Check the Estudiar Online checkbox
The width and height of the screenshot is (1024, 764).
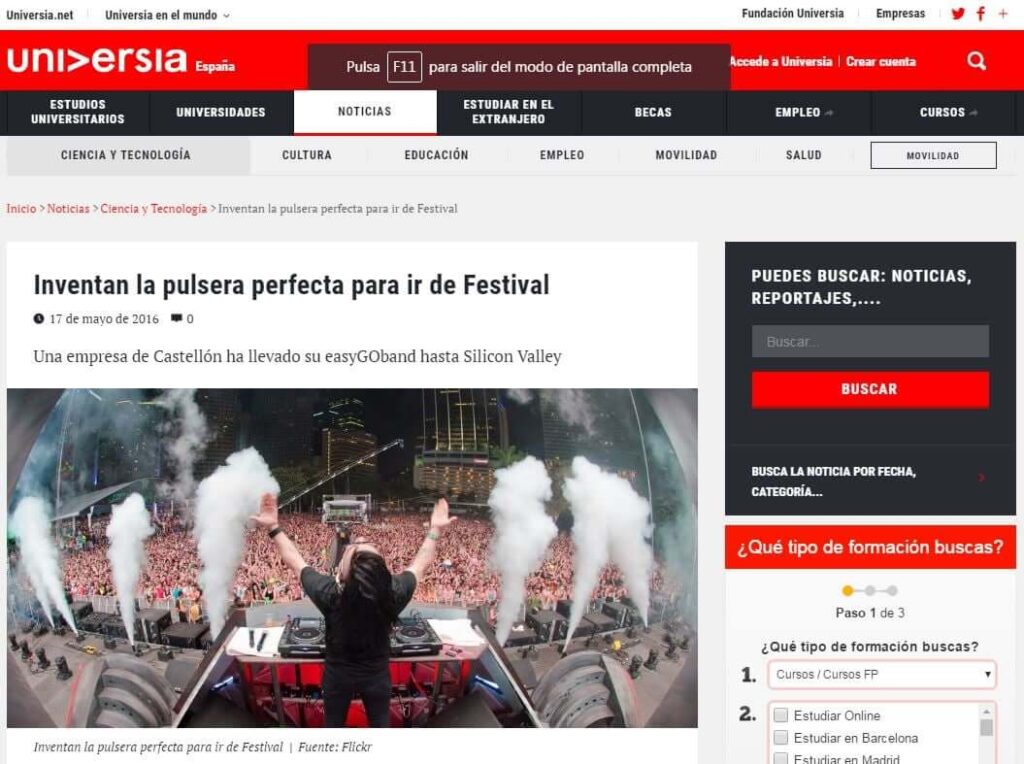pyautogui.click(x=780, y=714)
